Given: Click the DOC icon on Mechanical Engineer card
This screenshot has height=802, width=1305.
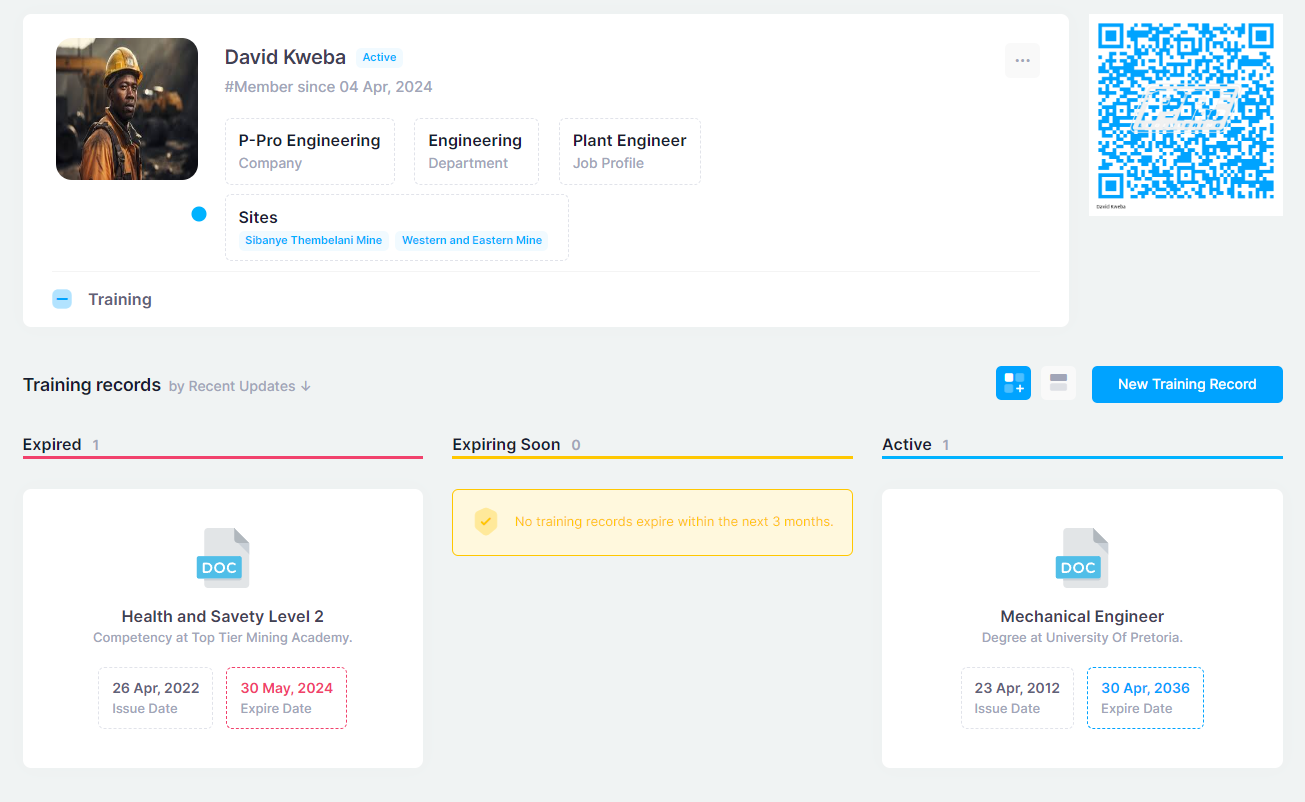Looking at the screenshot, I should (1080, 558).
